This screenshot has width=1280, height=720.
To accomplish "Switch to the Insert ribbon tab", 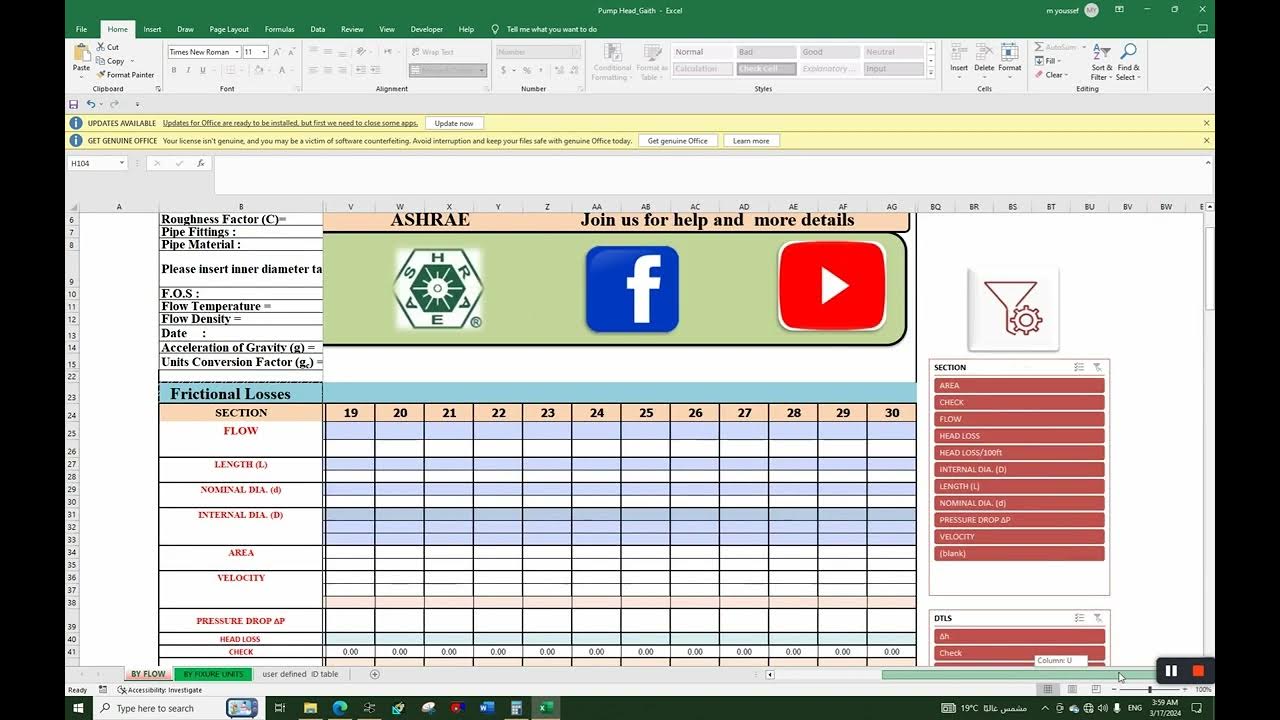I will coord(152,29).
